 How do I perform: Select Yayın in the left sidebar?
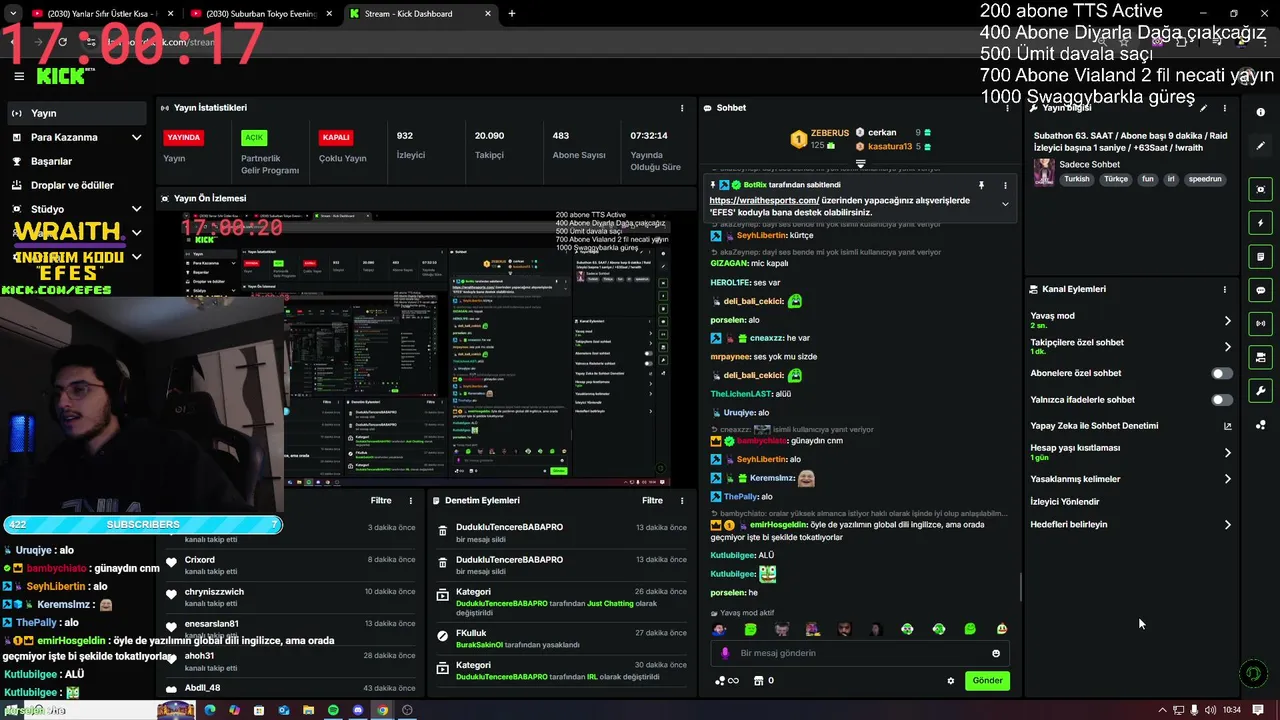point(76,113)
